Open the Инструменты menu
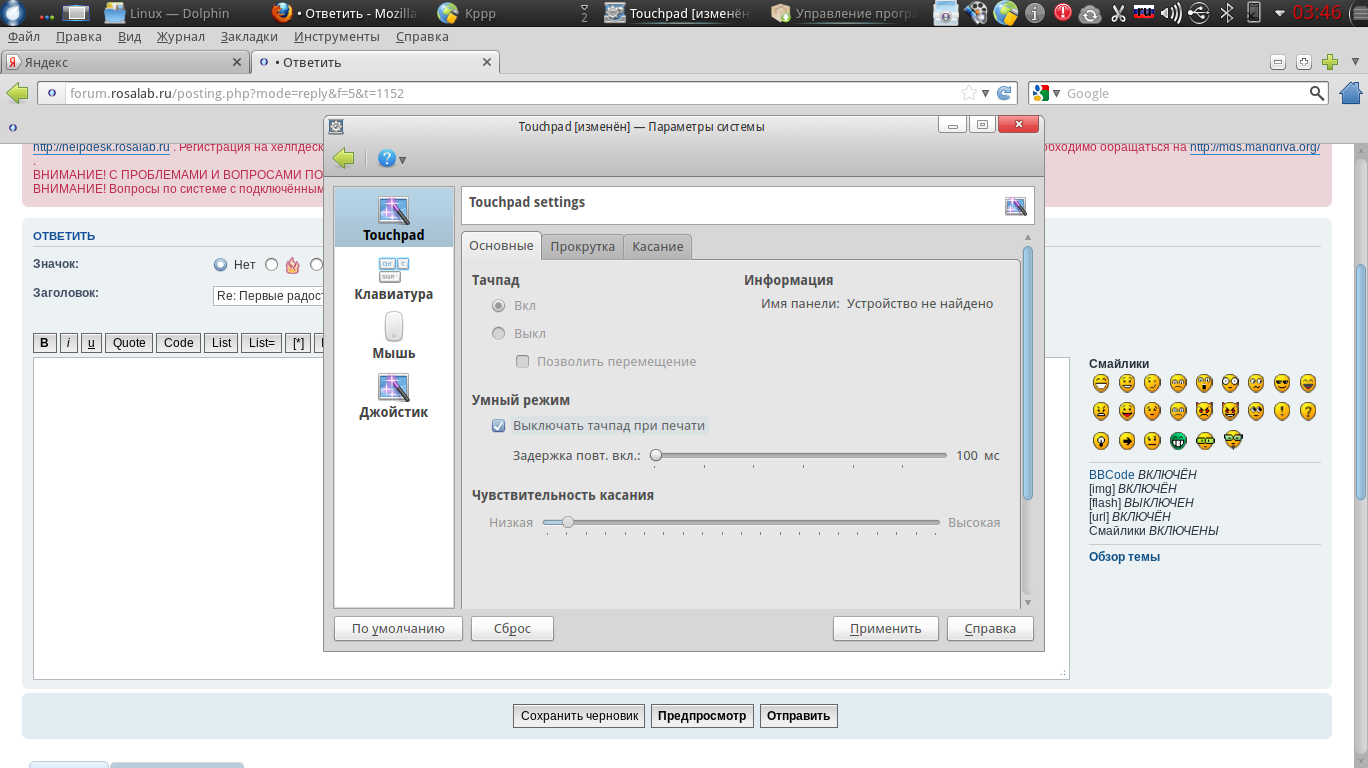The image size is (1368, 768). [x=337, y=37]
